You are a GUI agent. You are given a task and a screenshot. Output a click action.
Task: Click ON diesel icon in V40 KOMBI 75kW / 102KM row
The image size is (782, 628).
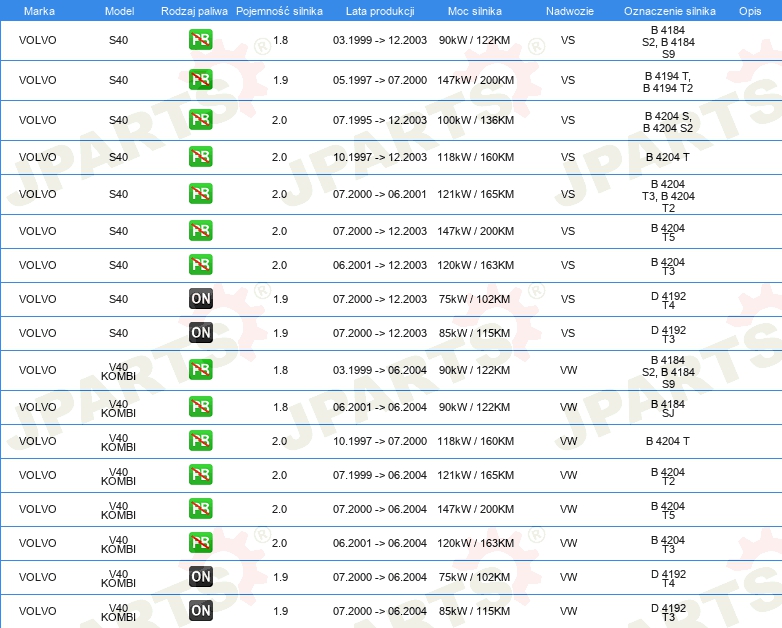pyautogui.click(x=200, y=576)
